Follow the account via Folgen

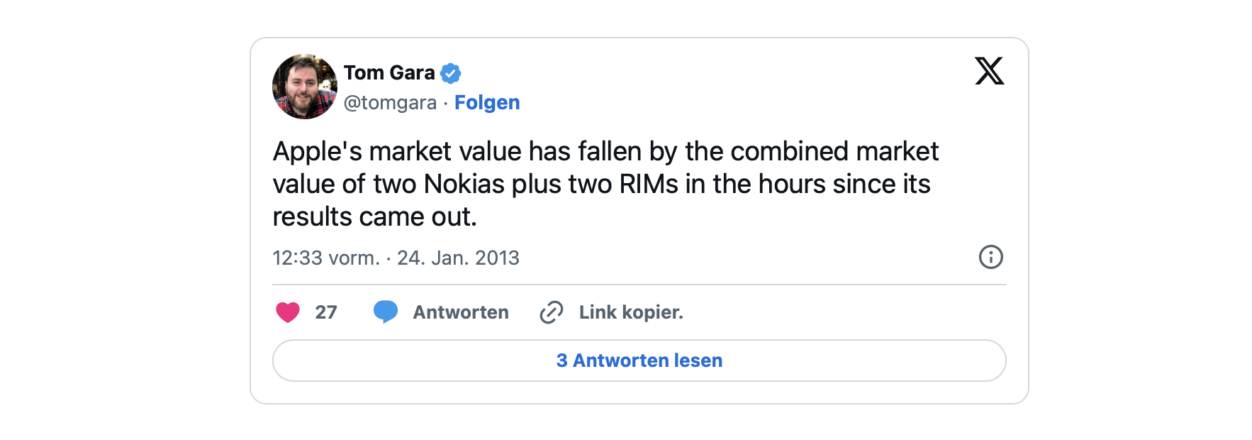tap(487, 103)
